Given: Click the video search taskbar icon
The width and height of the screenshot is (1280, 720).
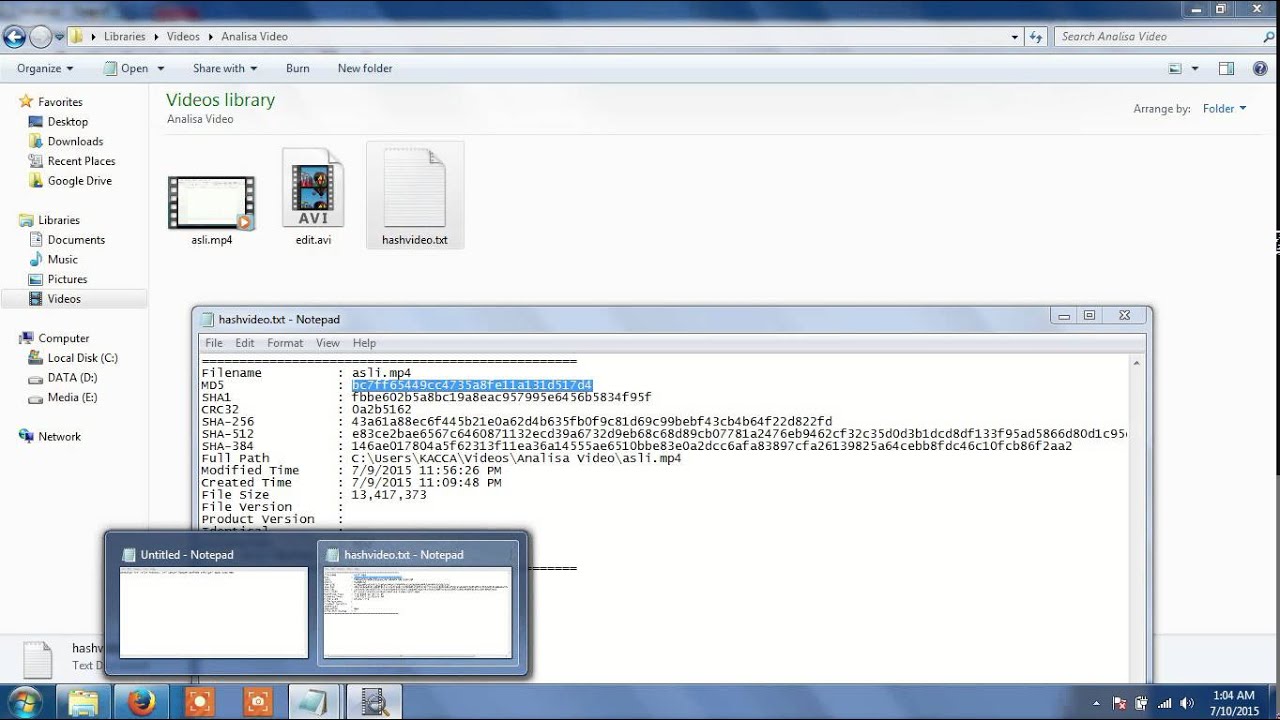Looking at the screenshot, I should click(374, 702).
